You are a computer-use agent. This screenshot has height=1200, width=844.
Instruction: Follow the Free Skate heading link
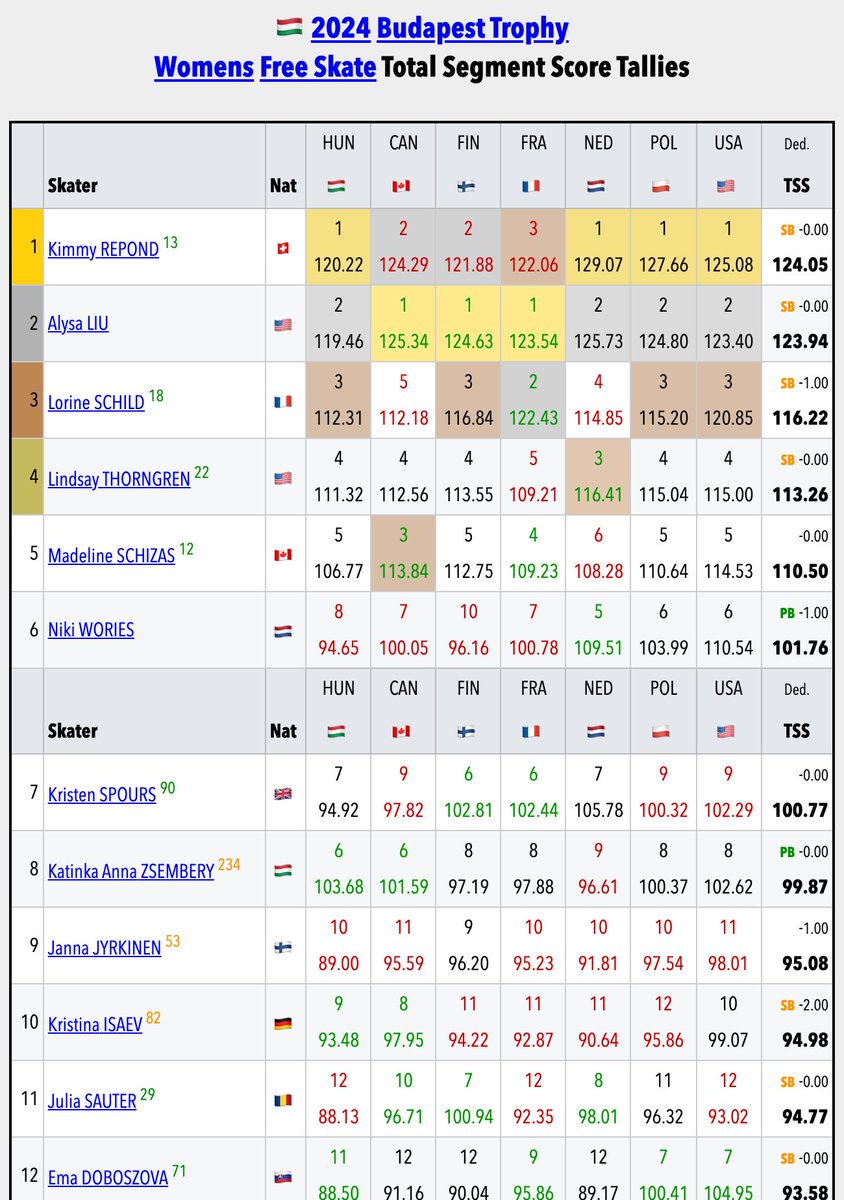pos(318,67)
